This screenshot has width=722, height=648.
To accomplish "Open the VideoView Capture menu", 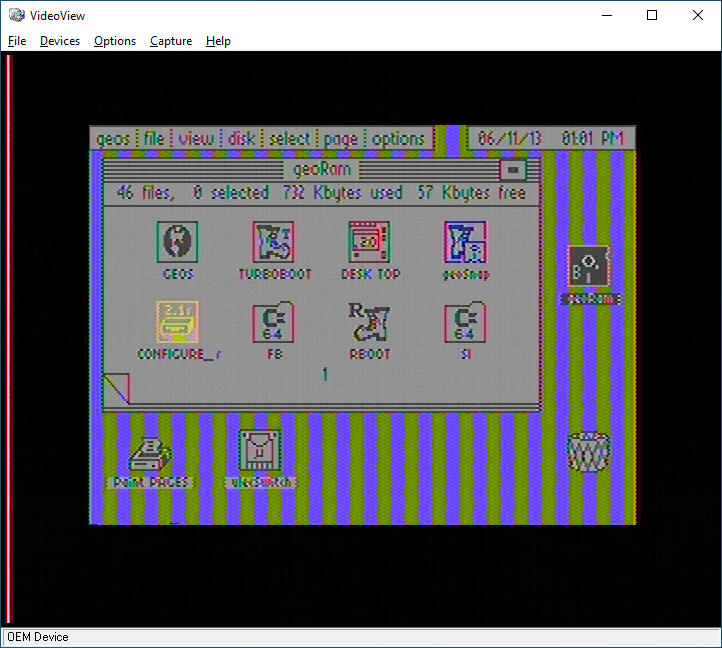I will tap(171, 41).
